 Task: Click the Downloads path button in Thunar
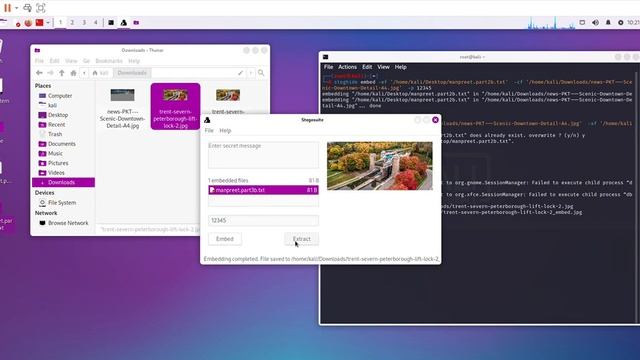pyautogui.click(x=132, y=73)
